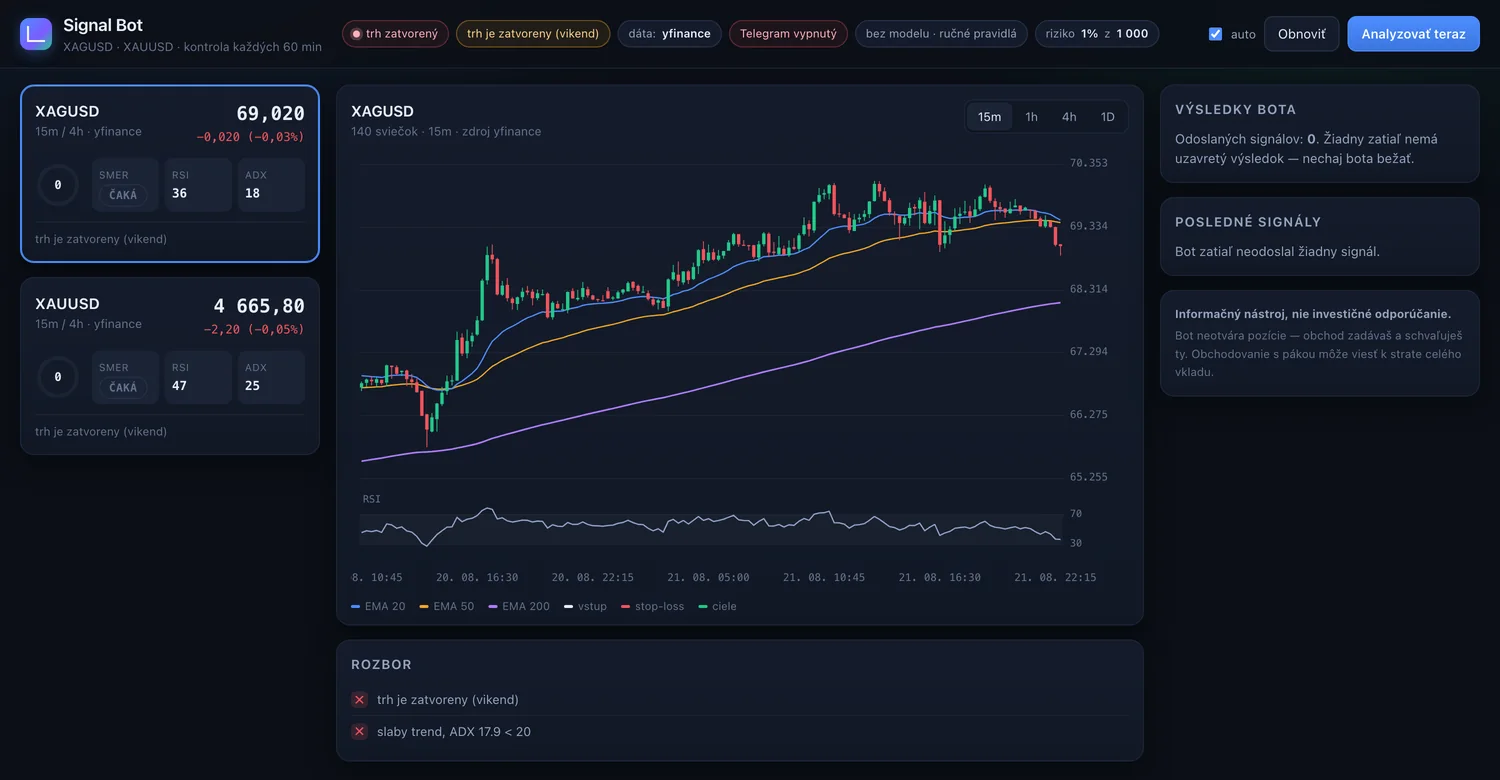
Task: Select the XAUUSD instrument card
Action: pyautogui.click(x=170, y=366)
